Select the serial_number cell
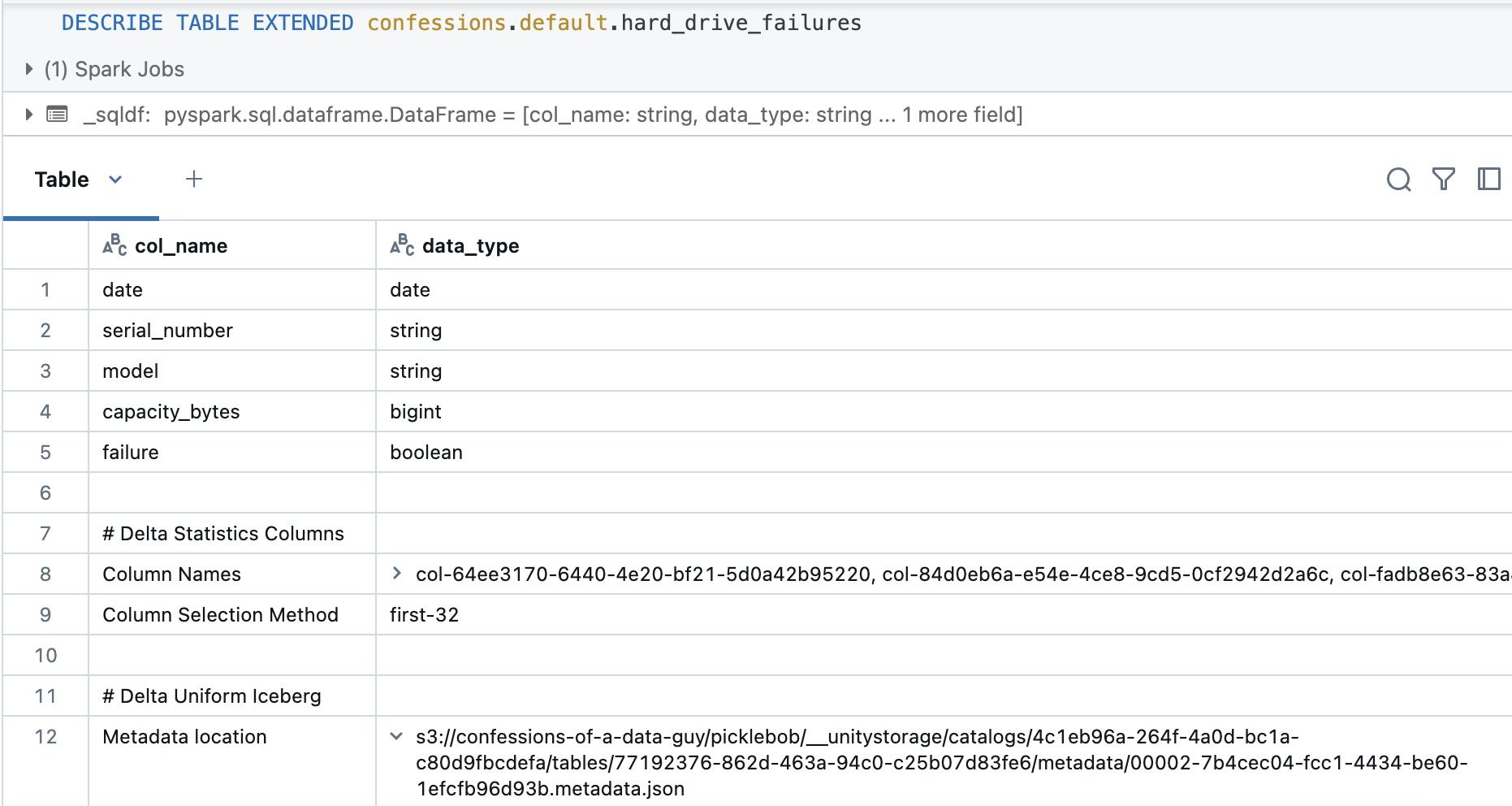 pos(167,331)
